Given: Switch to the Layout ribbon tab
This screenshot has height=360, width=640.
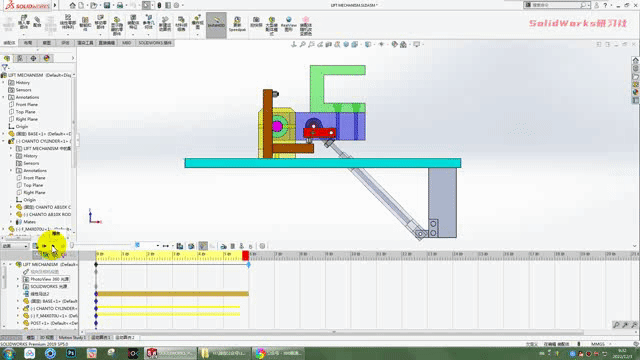Looking at the screenshot, I should [28, 43].
